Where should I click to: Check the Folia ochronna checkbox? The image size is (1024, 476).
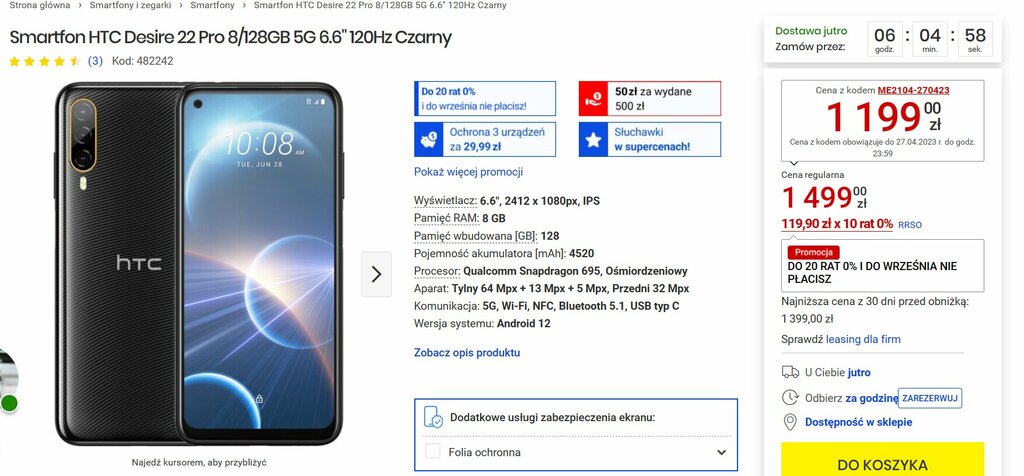[433, 451]
